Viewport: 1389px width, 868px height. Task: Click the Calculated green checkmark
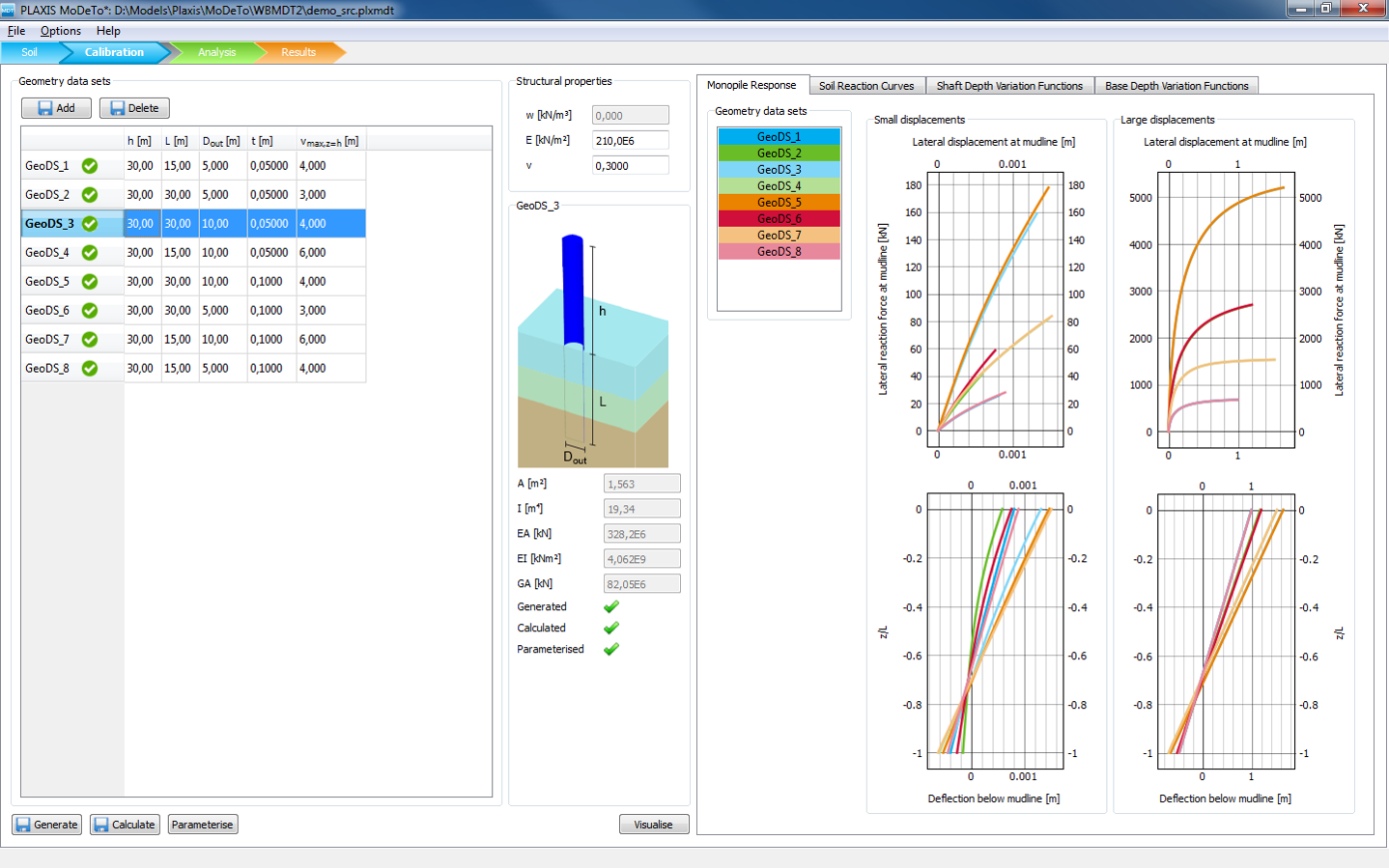(611, 629)
